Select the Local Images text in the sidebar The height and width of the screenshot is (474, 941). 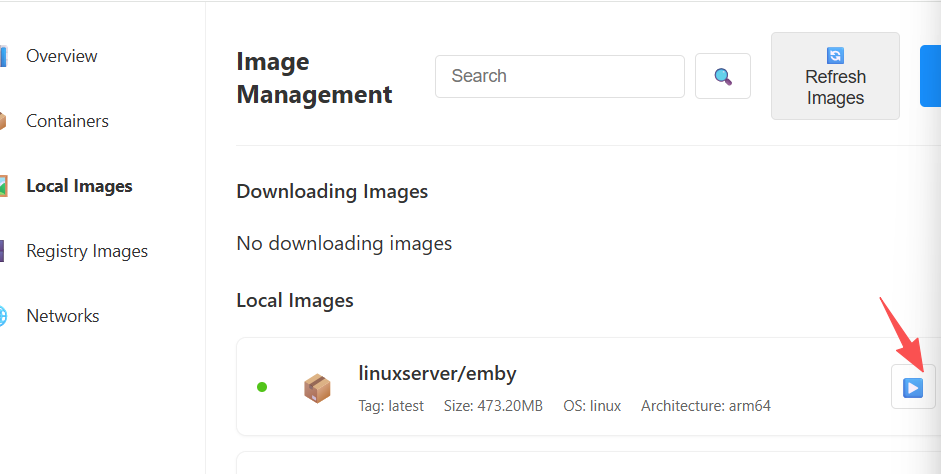click(x=79, y=186)
